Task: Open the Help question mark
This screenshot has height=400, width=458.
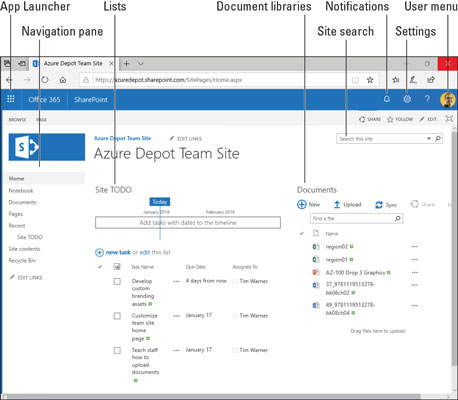Action: click(427, 99)
